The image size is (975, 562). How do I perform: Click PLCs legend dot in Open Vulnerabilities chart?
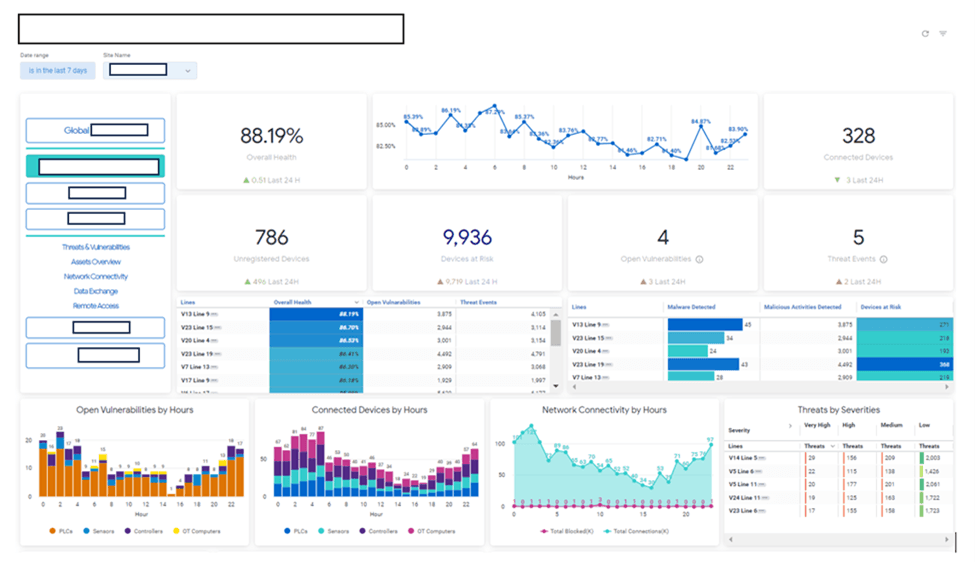[52, 531]
